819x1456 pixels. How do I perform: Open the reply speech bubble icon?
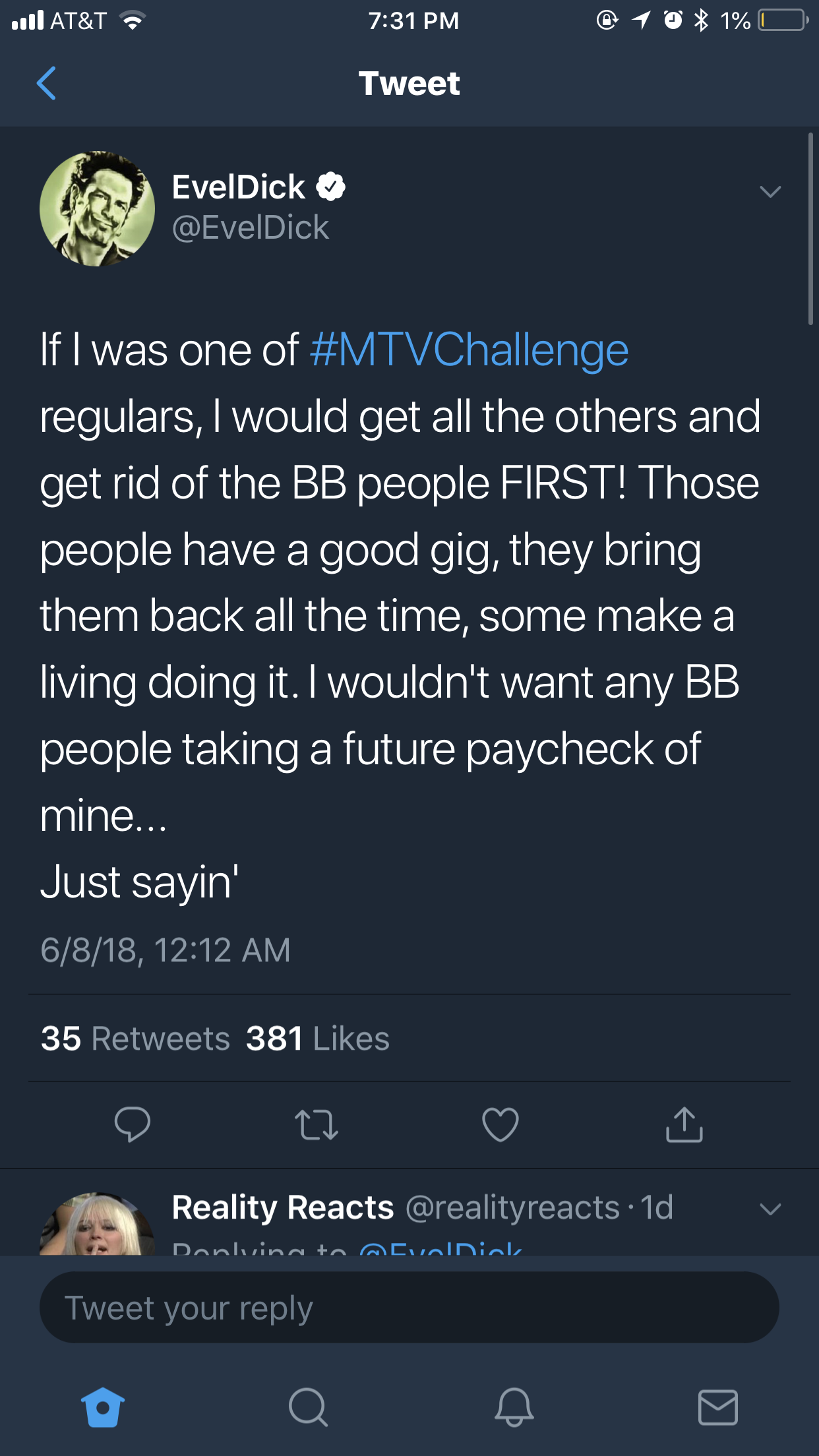coord(132,1124)
